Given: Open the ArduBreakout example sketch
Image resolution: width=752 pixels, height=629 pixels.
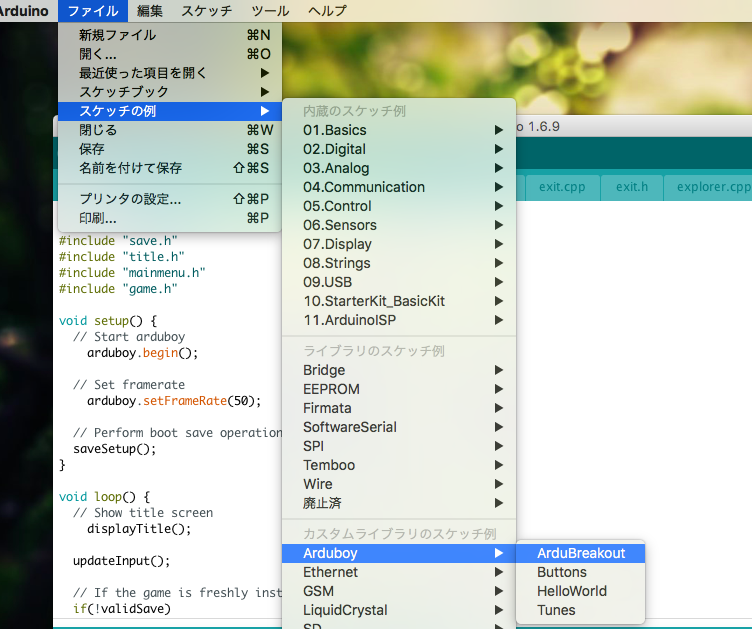Looking at the screenshot, I should (x=580, y=553).
